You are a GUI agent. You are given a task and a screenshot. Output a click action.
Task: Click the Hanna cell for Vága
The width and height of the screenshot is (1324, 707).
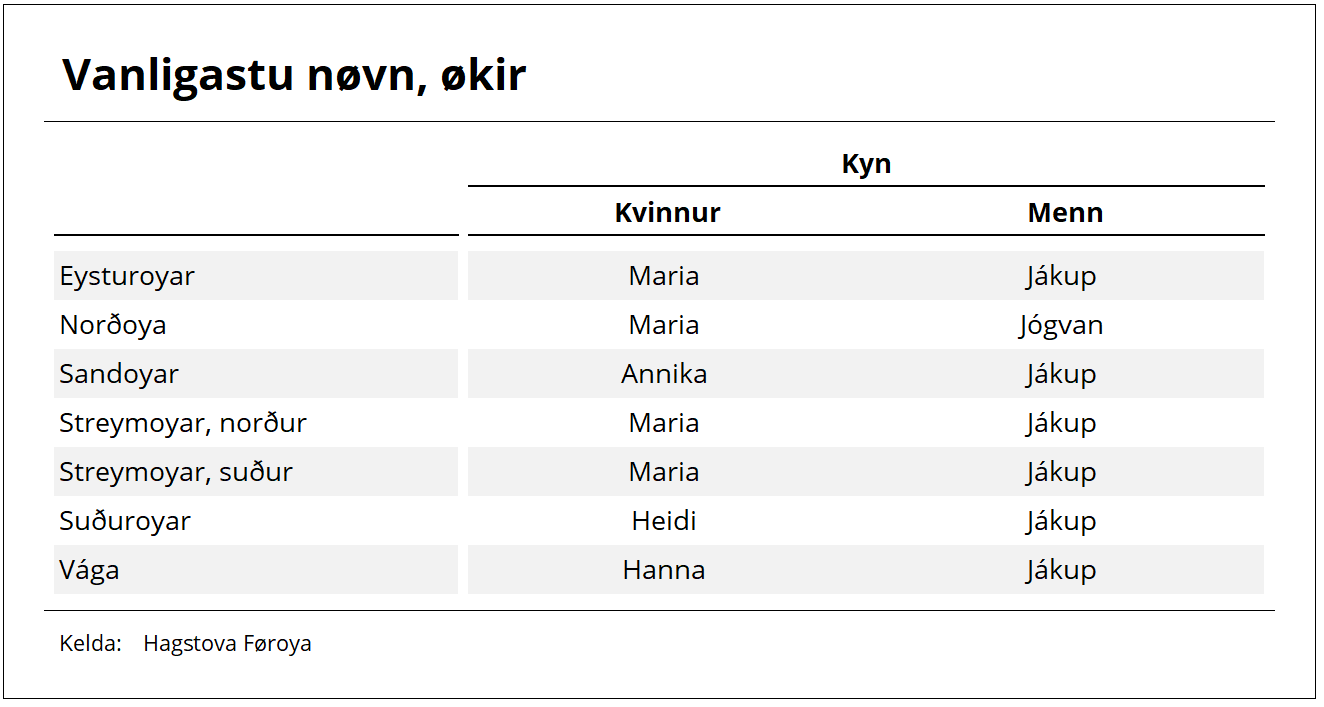point(664,570)
